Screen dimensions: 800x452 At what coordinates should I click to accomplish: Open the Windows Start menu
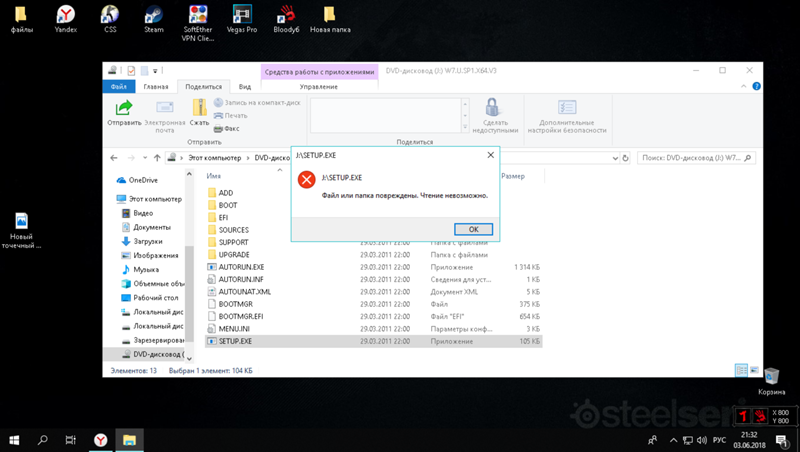pyautogui.click(x=14, y=440)
